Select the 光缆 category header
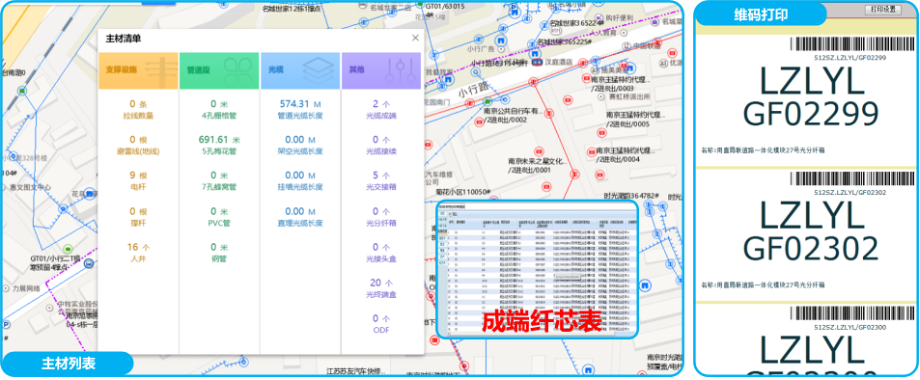 pos(300,71)
